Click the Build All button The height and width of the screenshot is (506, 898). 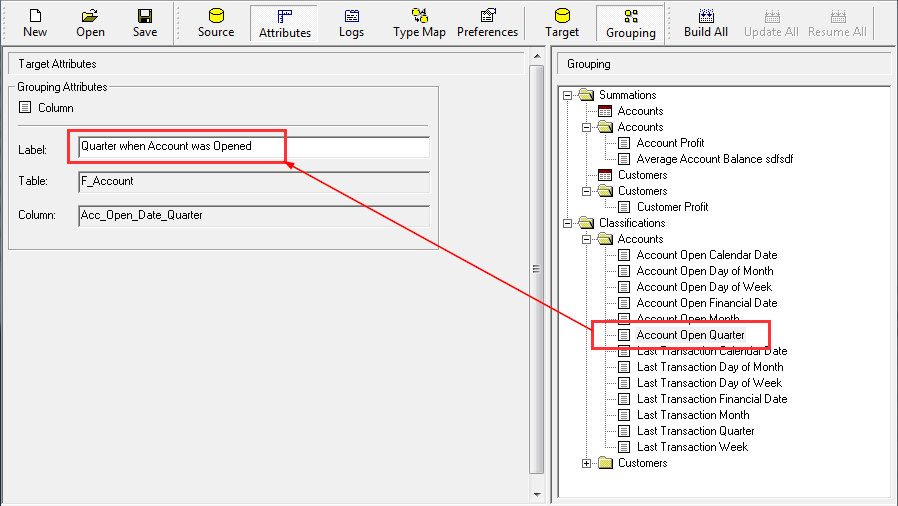click(705, 22)
